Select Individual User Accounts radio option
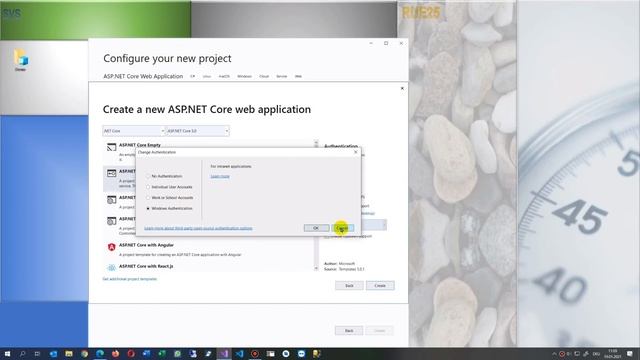The image size is (640, 360). [x=148, y=187]
